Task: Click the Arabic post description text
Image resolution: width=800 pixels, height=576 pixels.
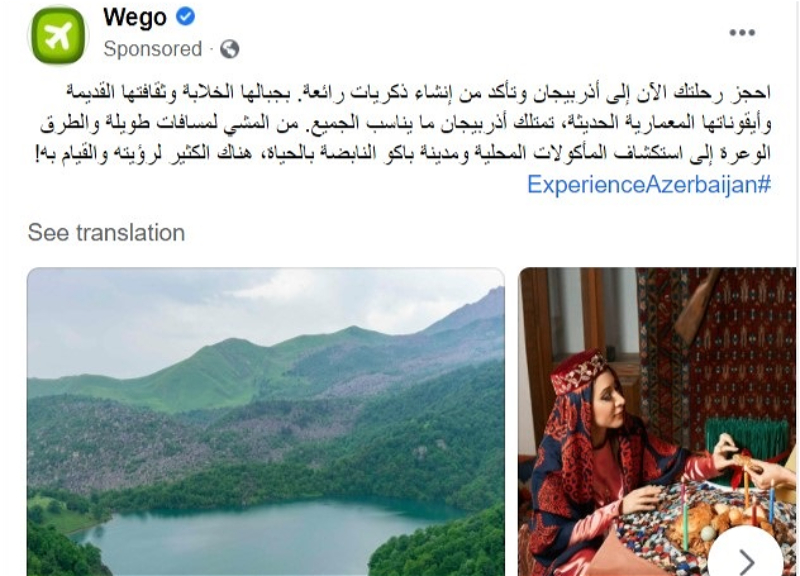Action: 404,122
